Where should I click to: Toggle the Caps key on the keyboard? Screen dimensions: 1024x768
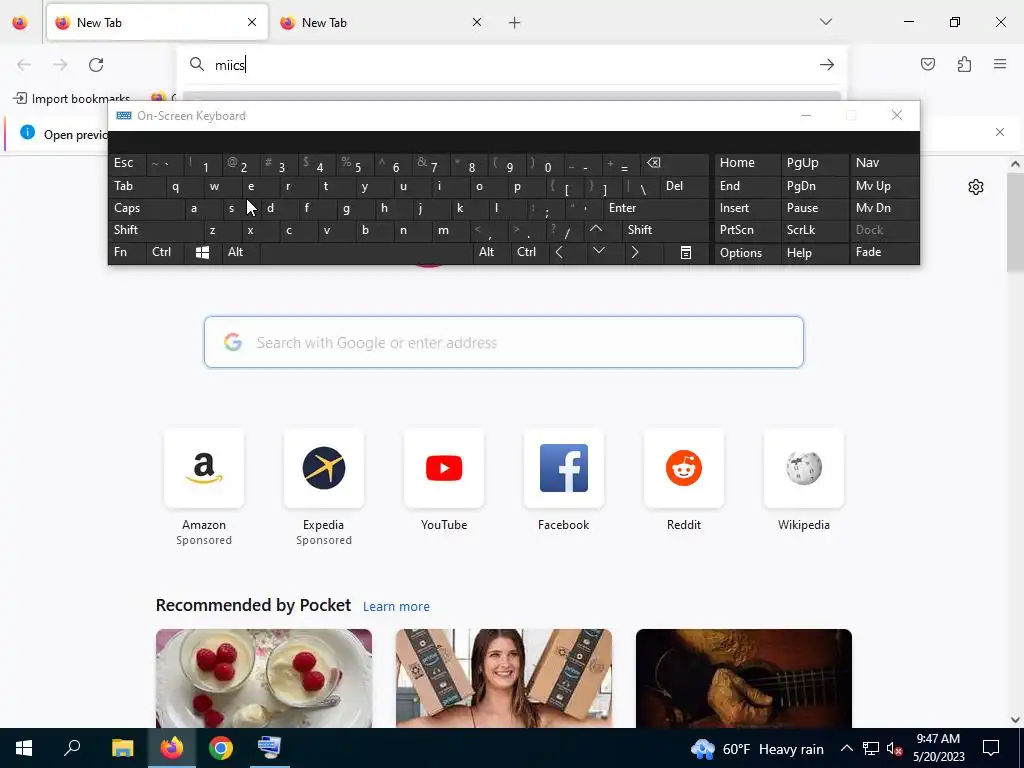[146, 208]
